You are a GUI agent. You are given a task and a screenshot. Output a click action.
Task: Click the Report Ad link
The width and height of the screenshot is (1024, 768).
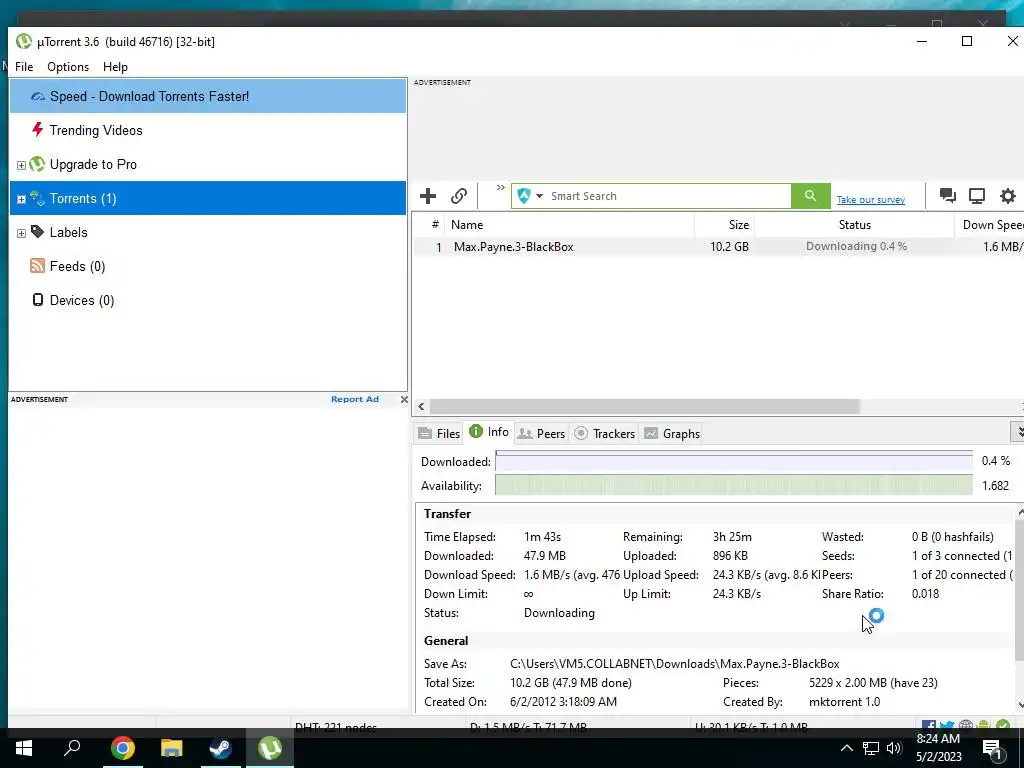coord(355,399)
